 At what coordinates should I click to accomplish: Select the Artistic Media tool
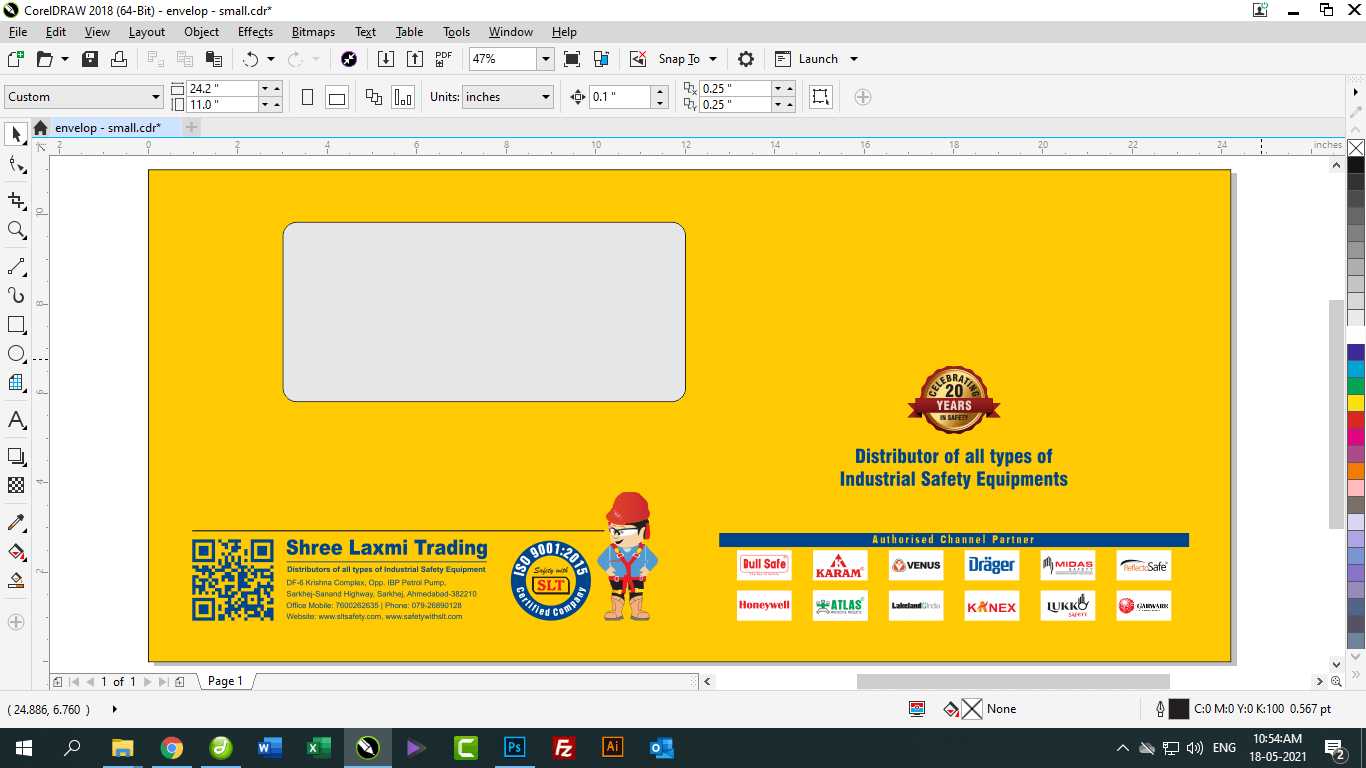tap(16, 295)
